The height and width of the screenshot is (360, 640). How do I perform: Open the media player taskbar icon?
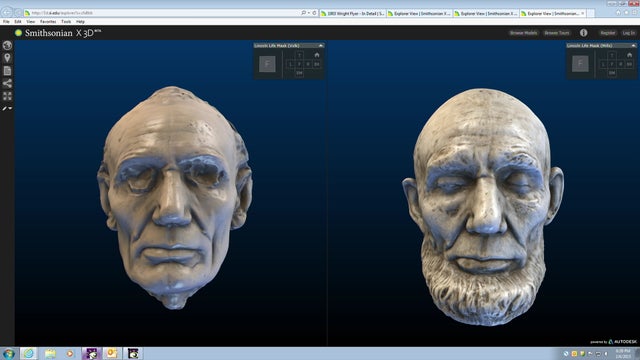(70, 353)
